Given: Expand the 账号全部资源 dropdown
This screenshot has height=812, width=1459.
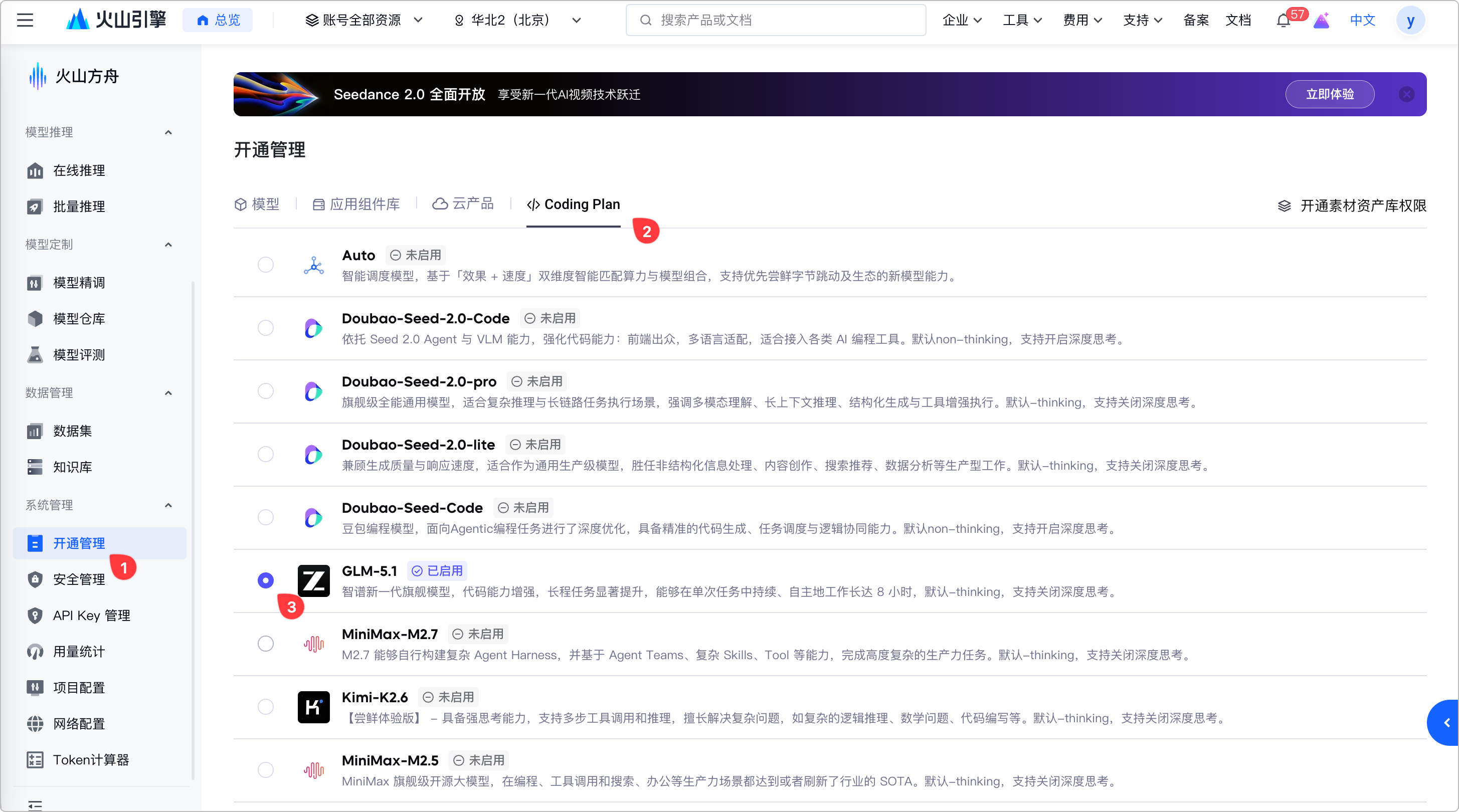Looking at the screenshot, I should coord(363,21).
